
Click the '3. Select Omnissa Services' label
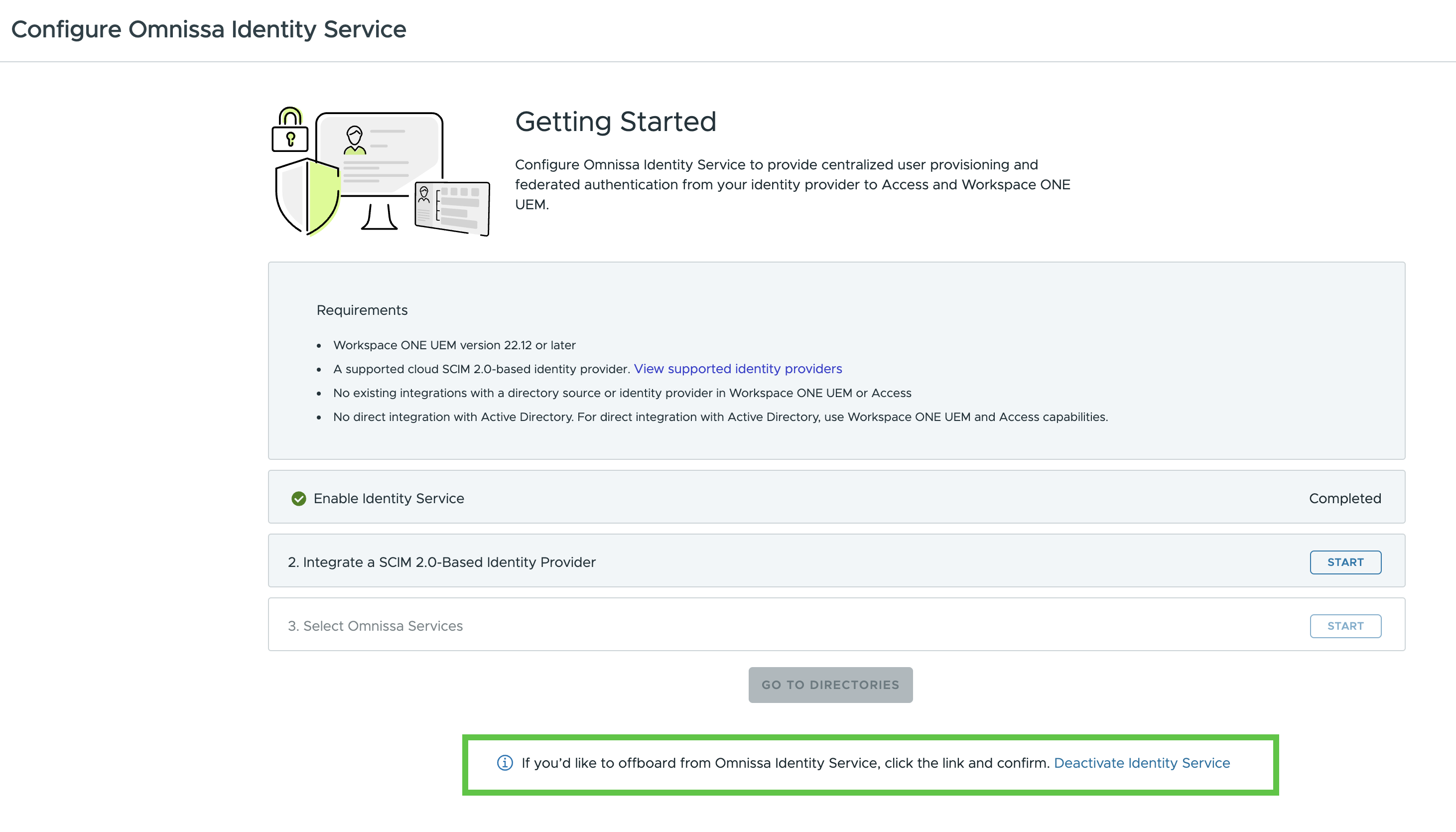(x=375, y=626)
